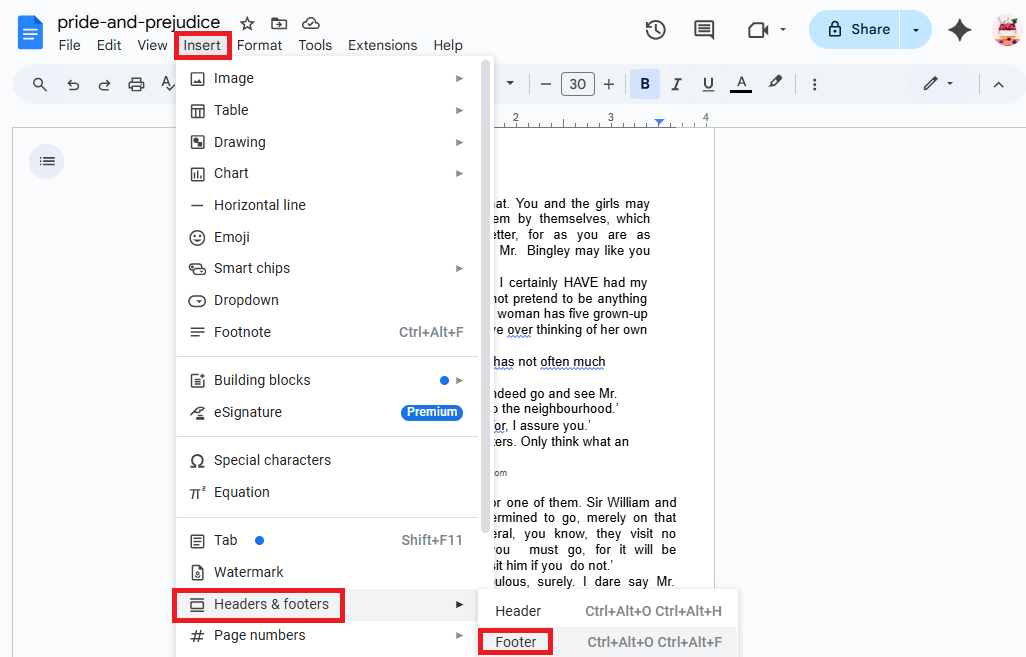Start a Meet video call
The height and width of the screenshot is (657, 1026).
click(x=760, y=30)
